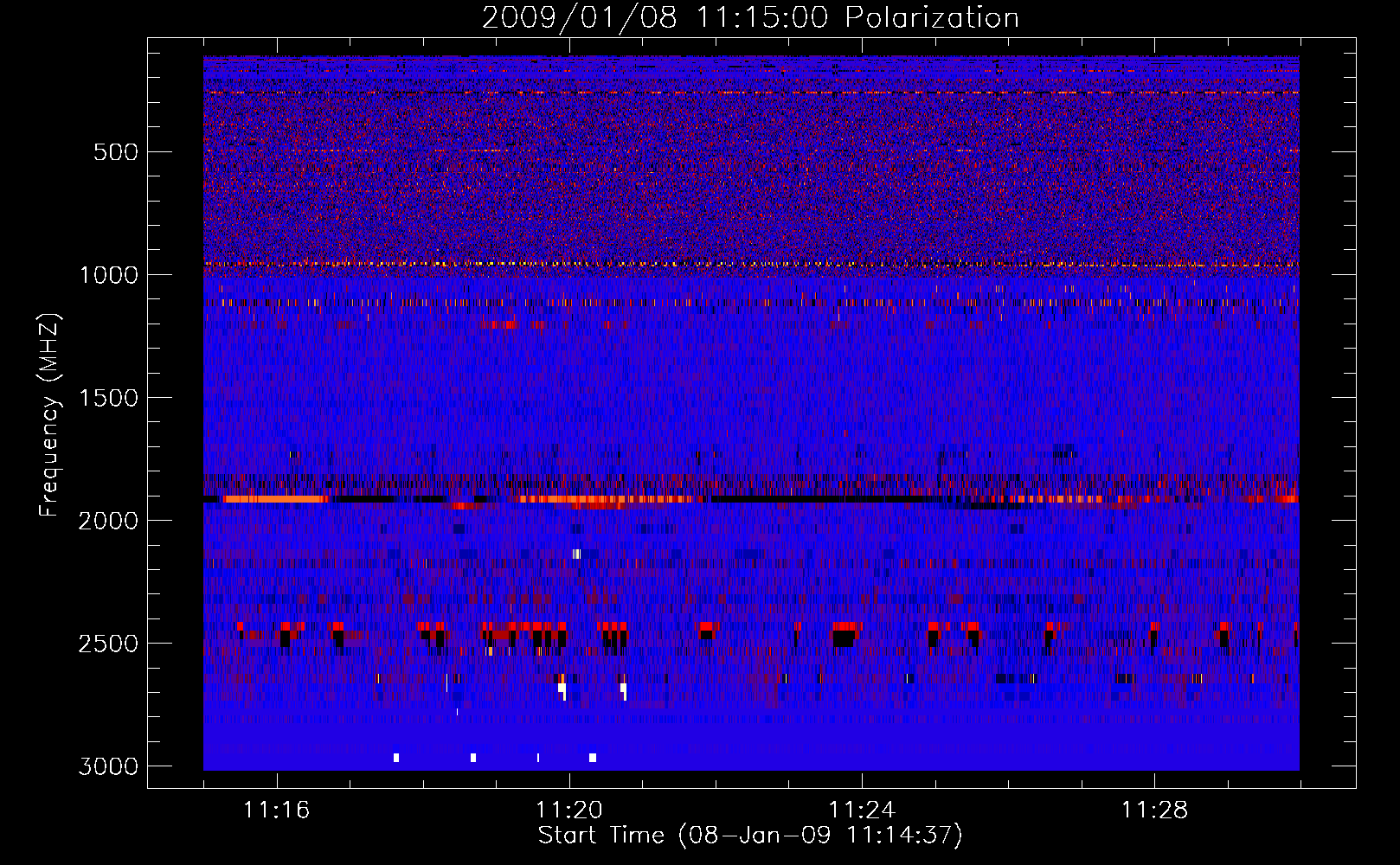
Task: Click the '11:28' time tick label
Action: (1155, 811)
